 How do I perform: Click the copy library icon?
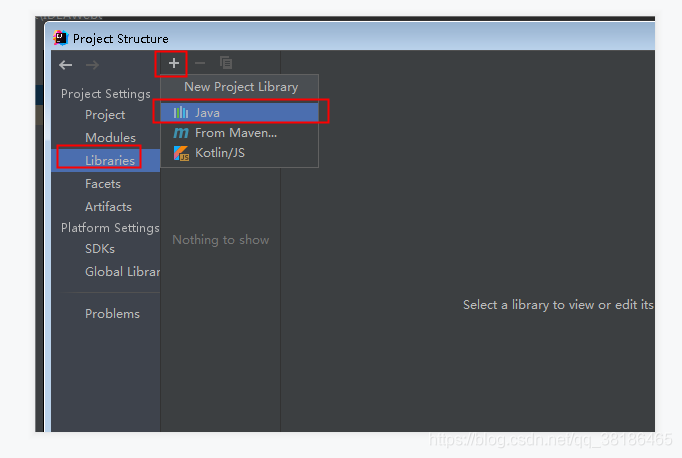click(226, 63)
